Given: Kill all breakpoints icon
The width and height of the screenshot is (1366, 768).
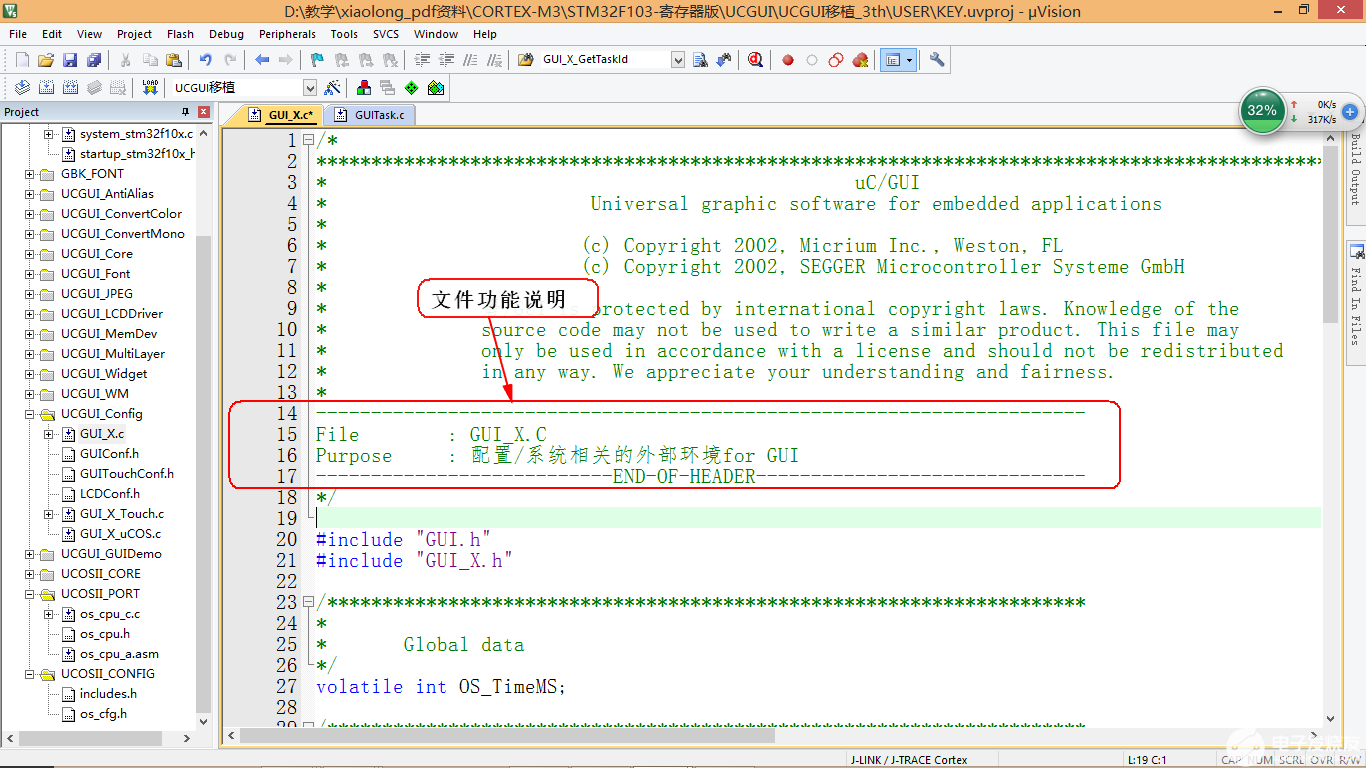Looking at the screenshot, I should 860,60.
